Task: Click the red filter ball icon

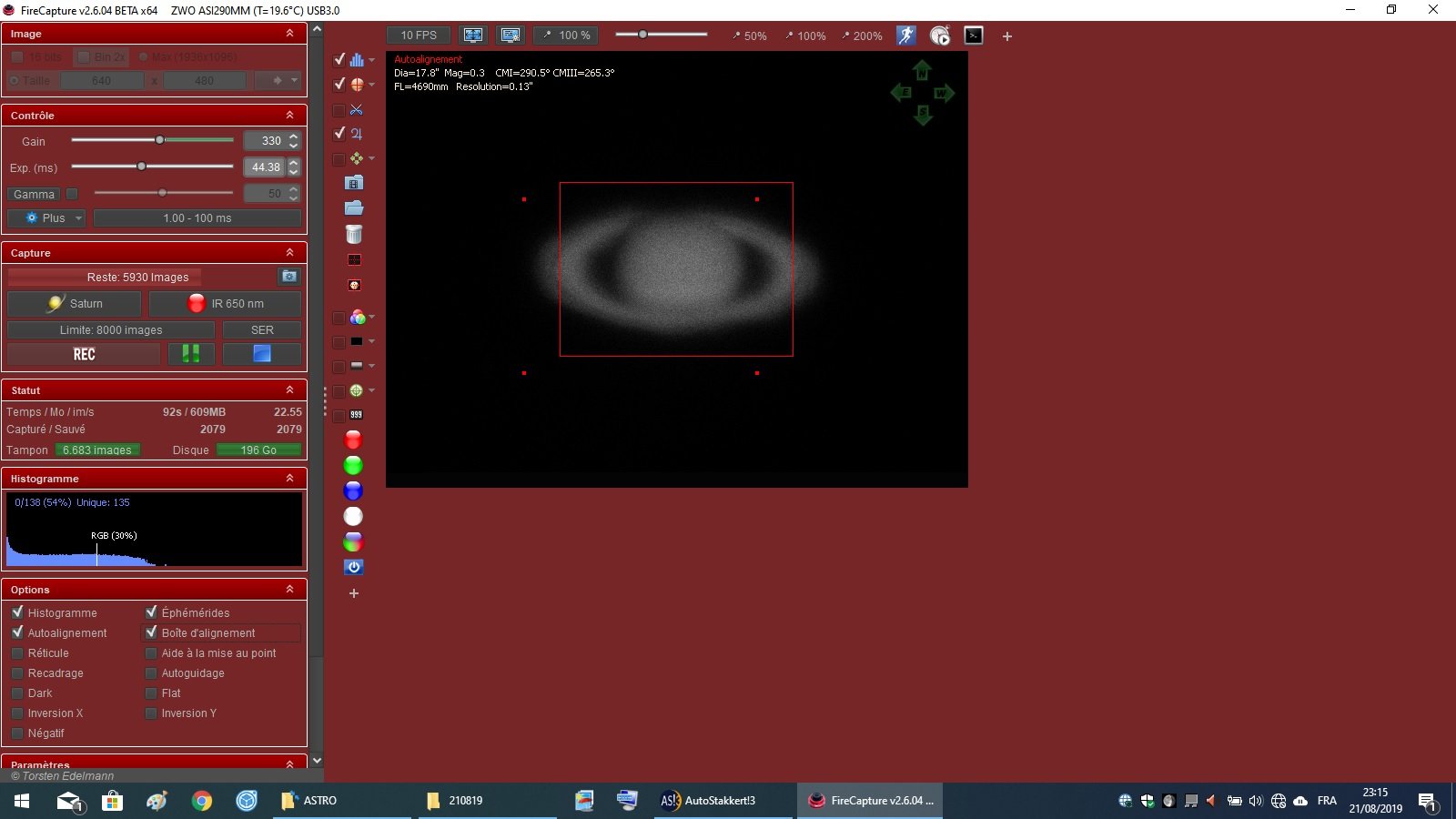Action: pyautogui.click(x=353, y=440)
